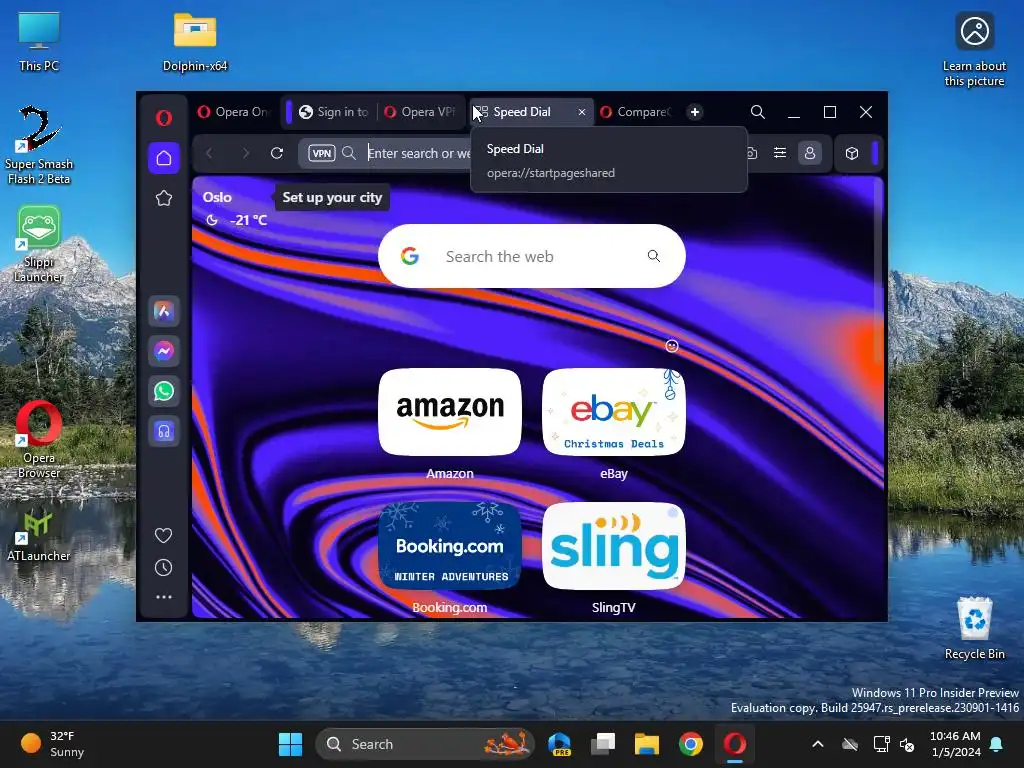Reload the current page
This screenshot has height=768, width=1024.
(x=277, y=153)
